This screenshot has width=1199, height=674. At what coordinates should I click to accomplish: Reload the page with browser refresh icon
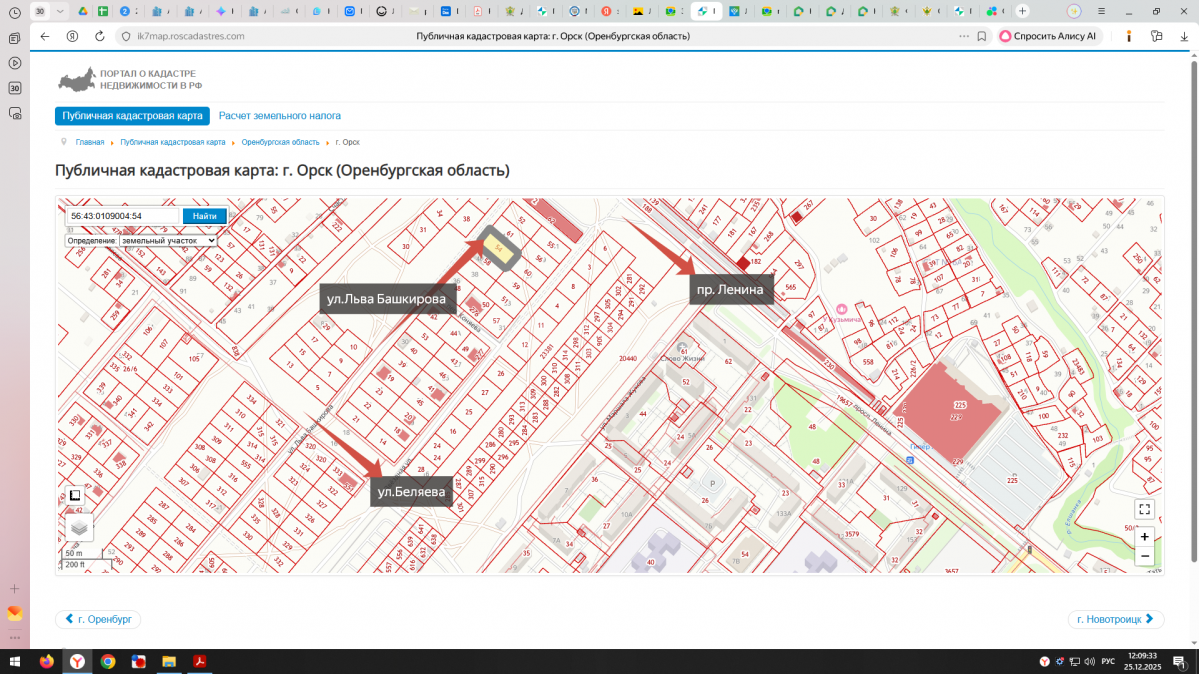coord(99,36)
